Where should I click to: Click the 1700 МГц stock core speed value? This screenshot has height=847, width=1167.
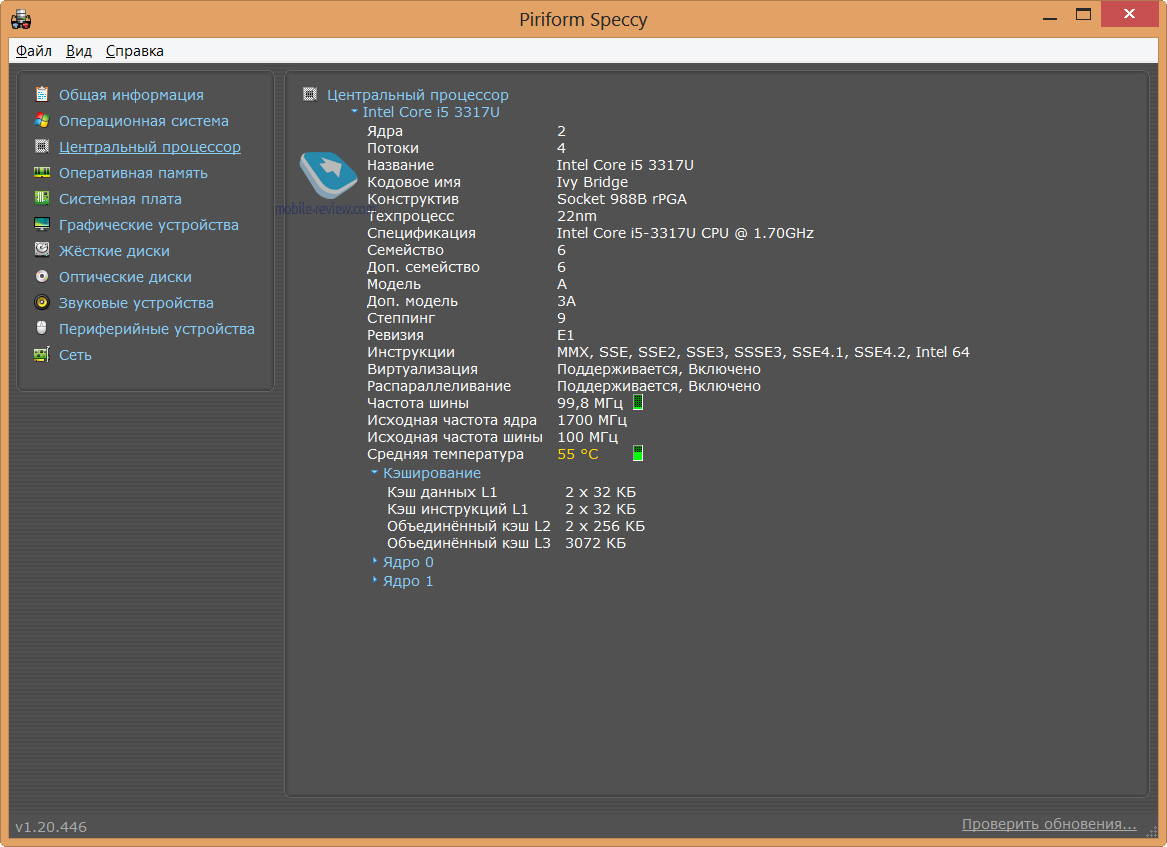tap(592, 420)
